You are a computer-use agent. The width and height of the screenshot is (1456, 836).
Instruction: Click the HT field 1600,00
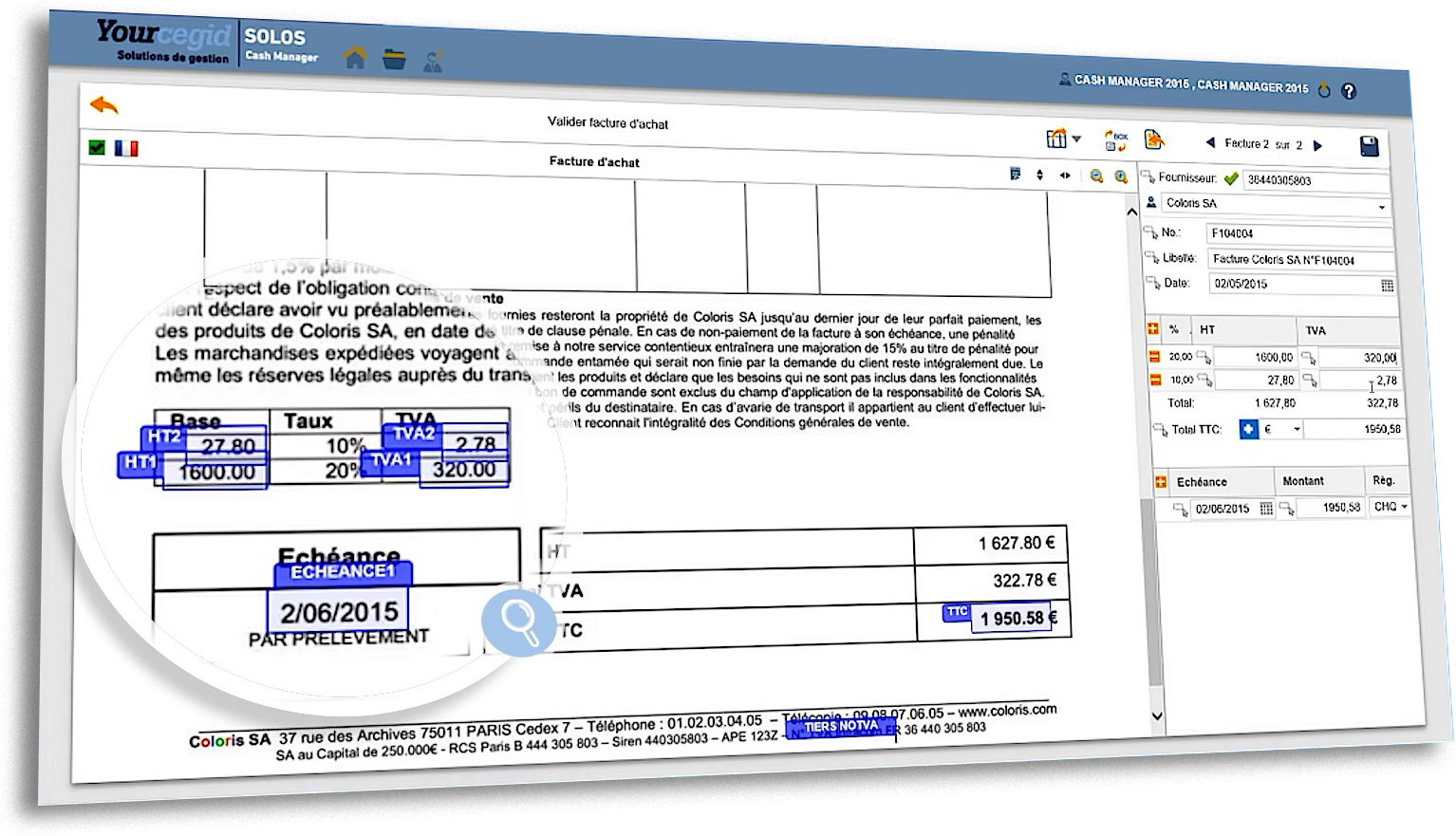(x=1256, y=358)
